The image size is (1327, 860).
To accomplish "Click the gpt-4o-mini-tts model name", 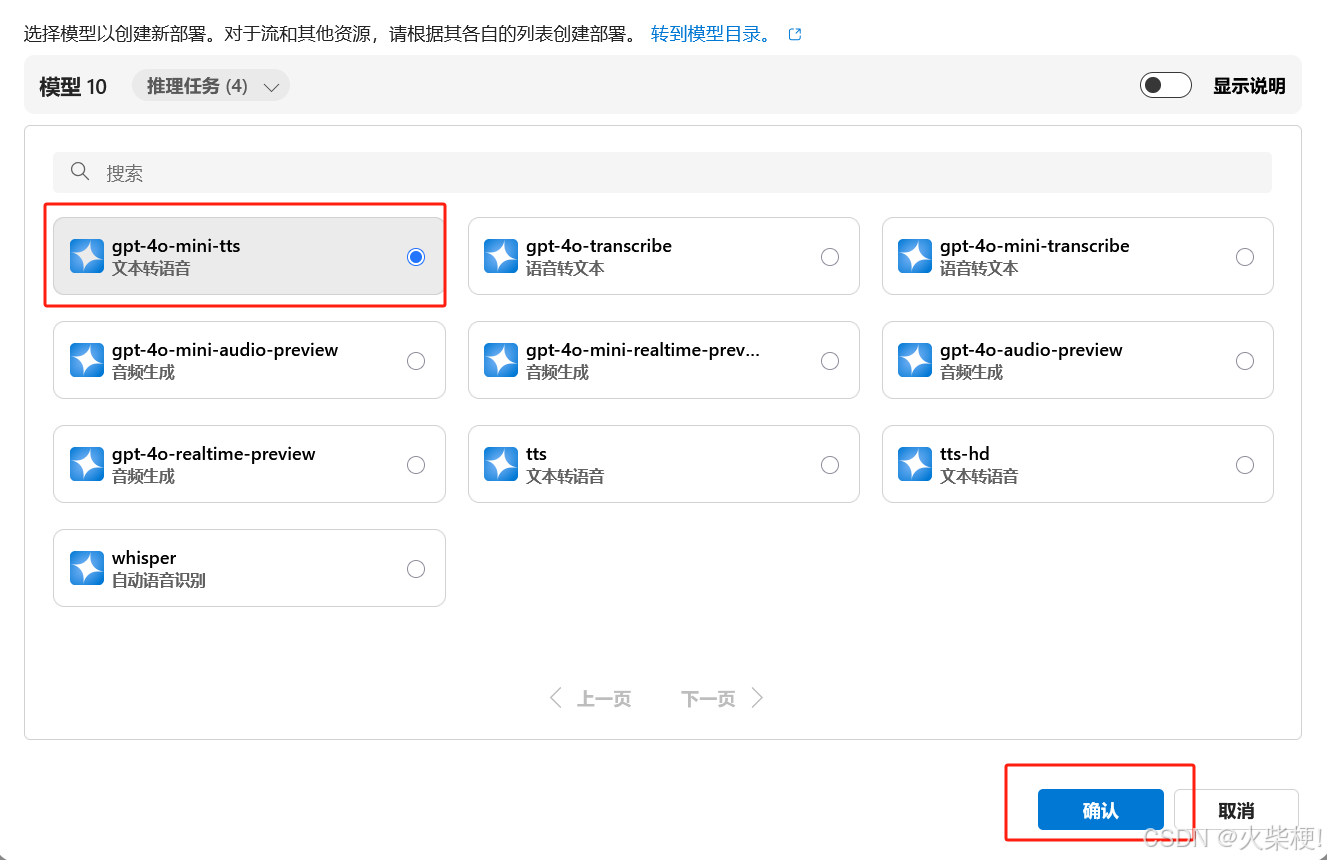I will [x=176, y=246].
